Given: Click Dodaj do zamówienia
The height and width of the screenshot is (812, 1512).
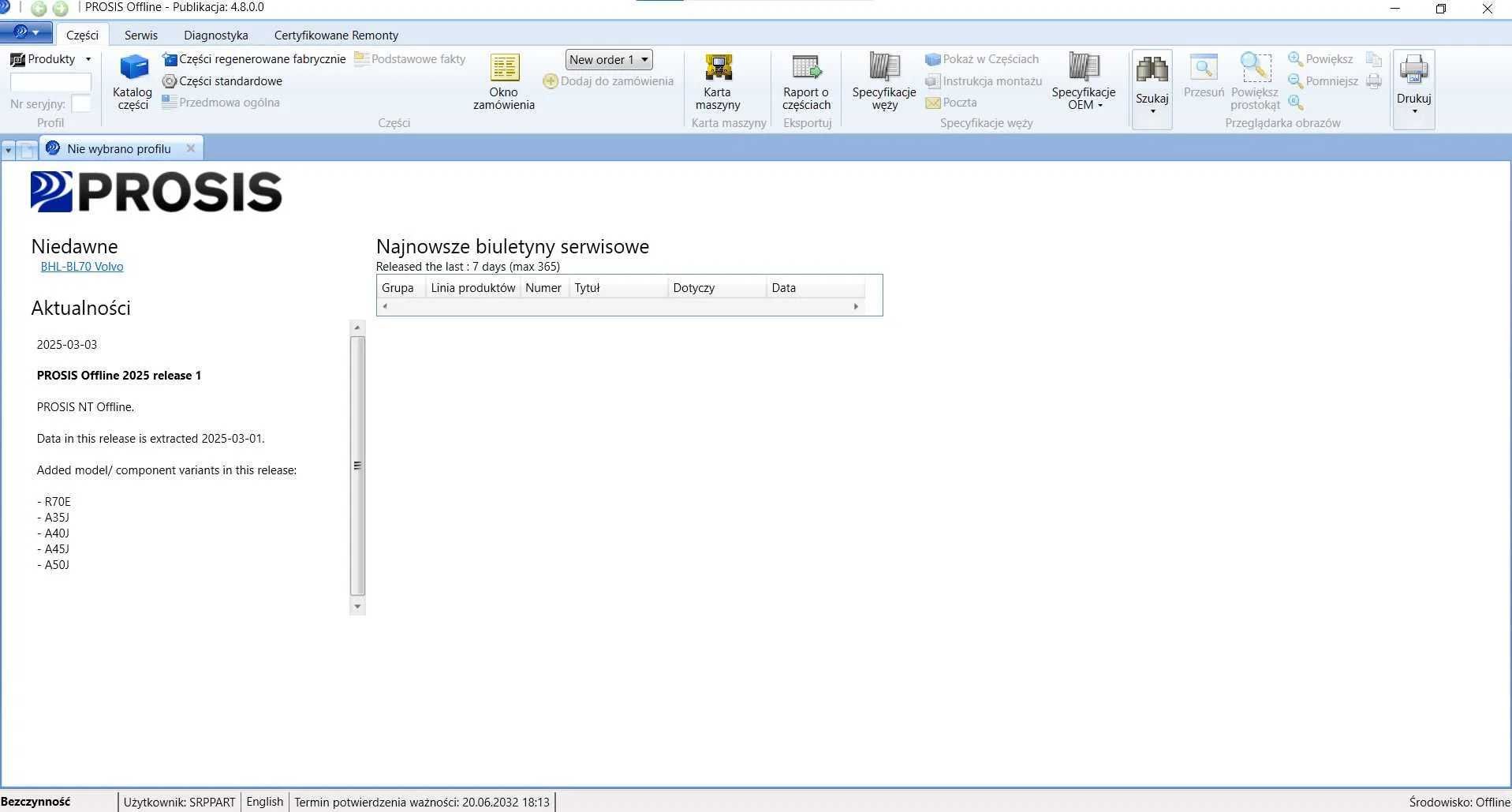Looking at the screenshot, I should point(608,81).
